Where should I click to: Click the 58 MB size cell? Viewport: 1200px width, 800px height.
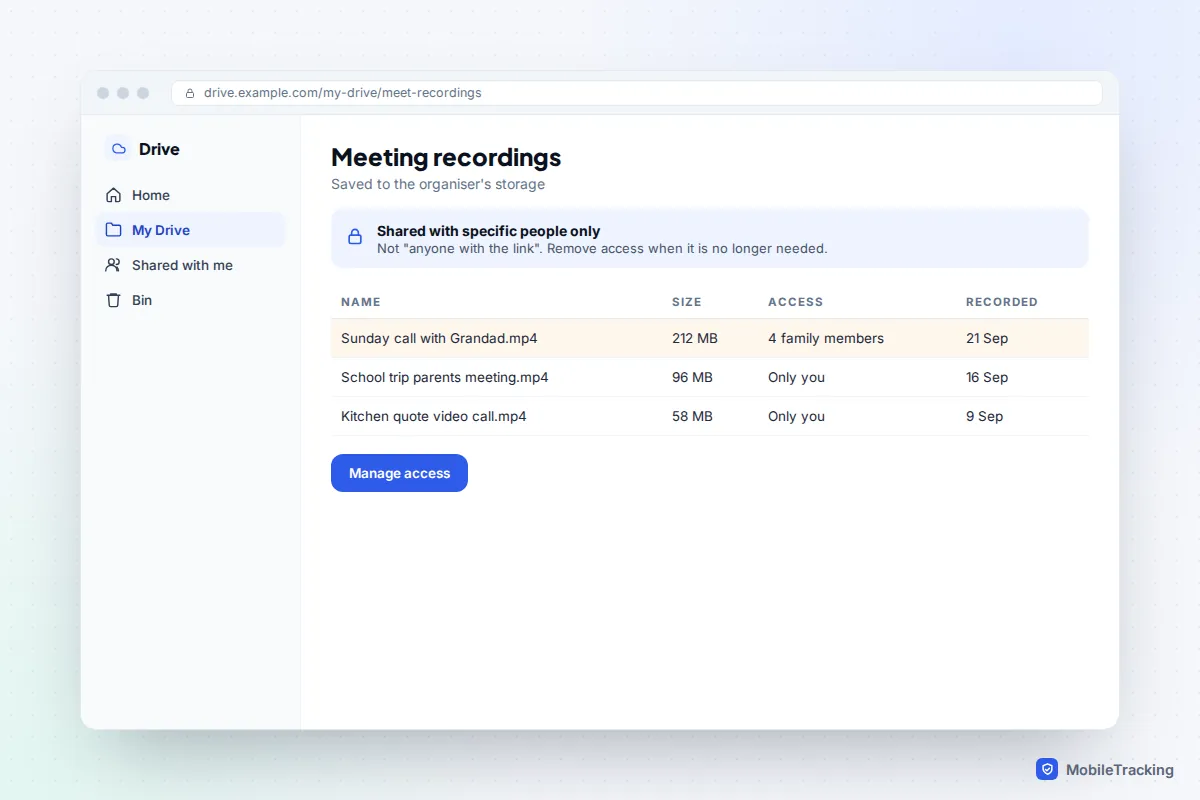pos(692,416)
